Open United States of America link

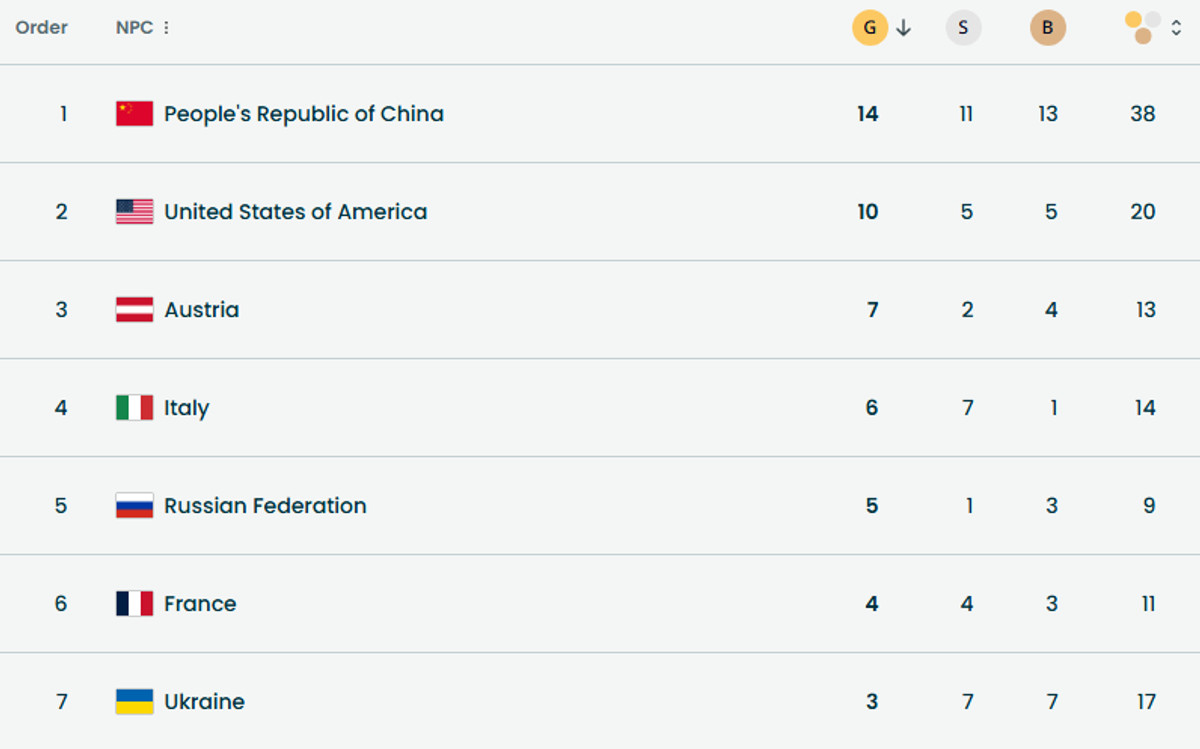click(x=295, y=212)
